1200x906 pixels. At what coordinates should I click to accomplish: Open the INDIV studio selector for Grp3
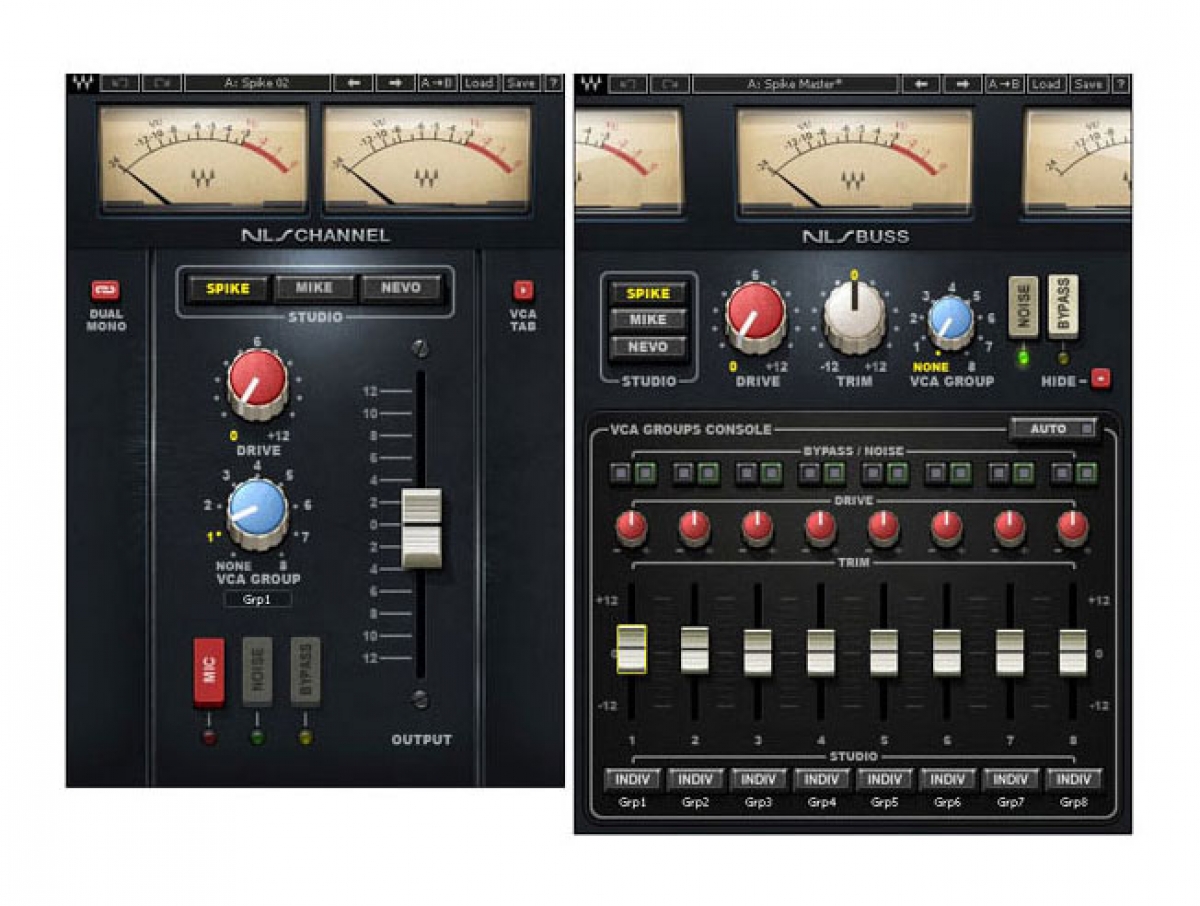pyautogui.click(x=759, y=779)
